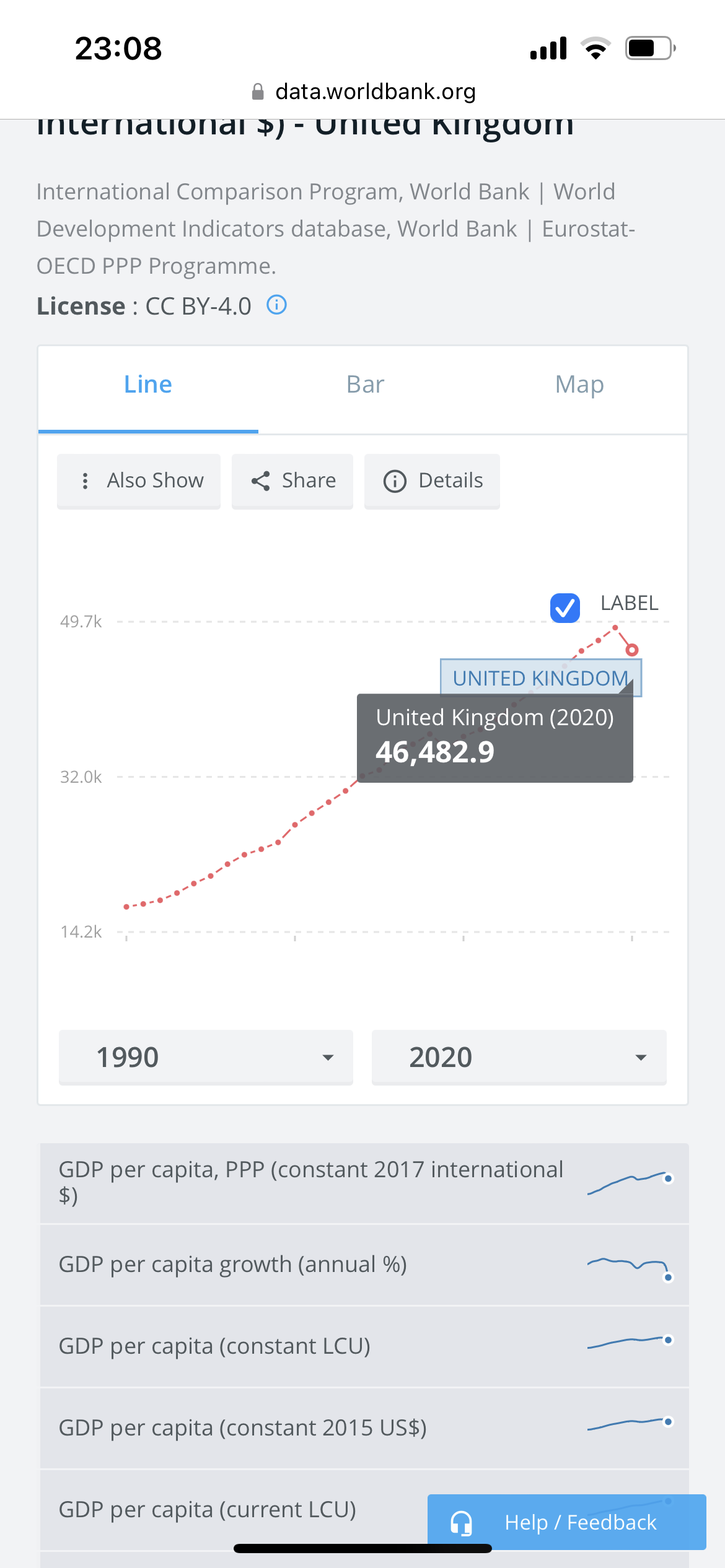725x1568 pixels.
Task: Tap the address bar padlock icon
Action: pyautogui.click(x=258, y=92)
